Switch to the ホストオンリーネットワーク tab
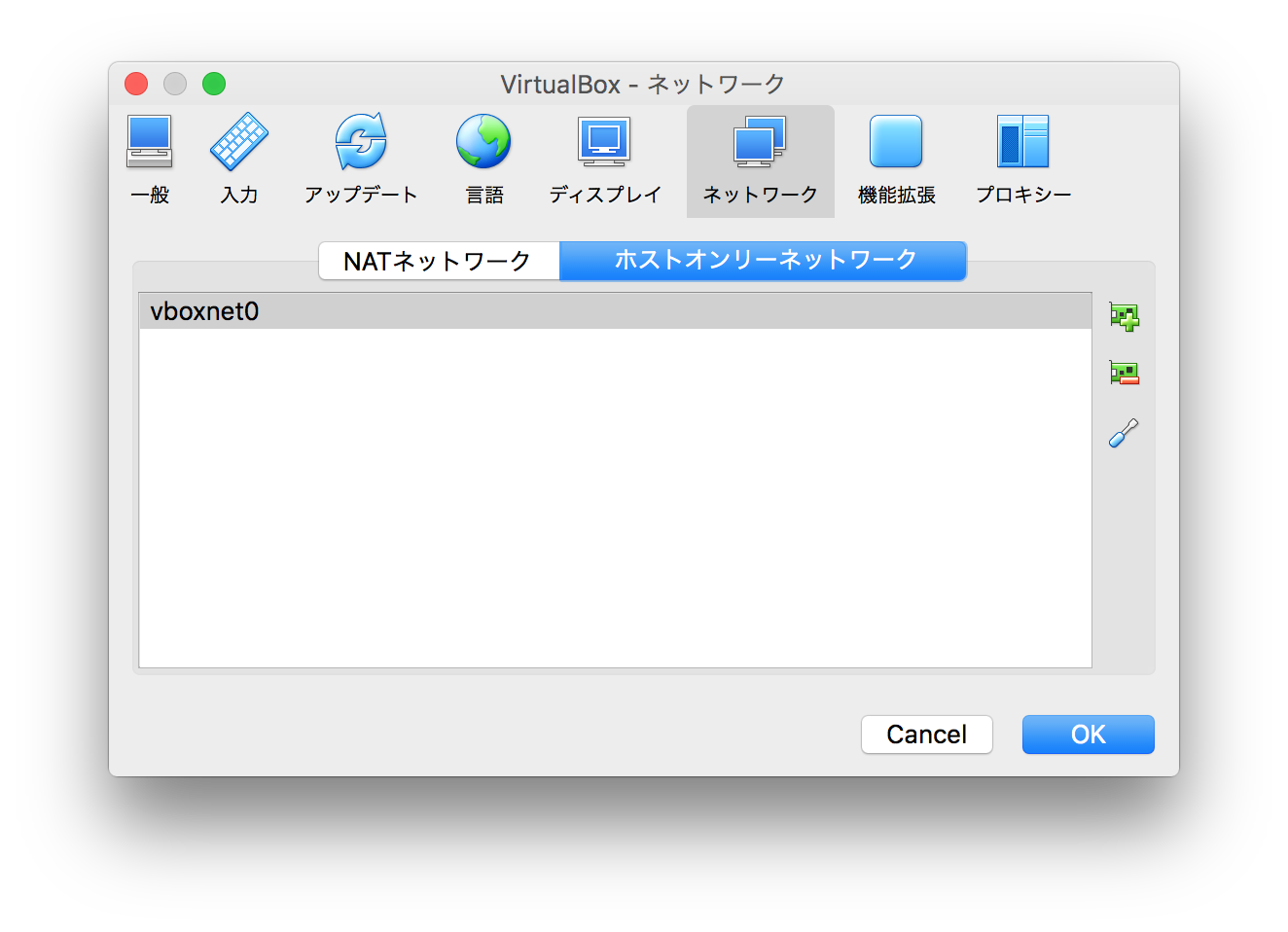 (764, 261)
